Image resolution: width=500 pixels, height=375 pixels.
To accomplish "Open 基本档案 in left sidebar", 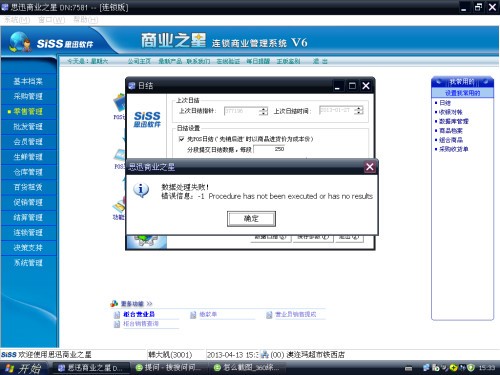I will [x=28, y=81].
